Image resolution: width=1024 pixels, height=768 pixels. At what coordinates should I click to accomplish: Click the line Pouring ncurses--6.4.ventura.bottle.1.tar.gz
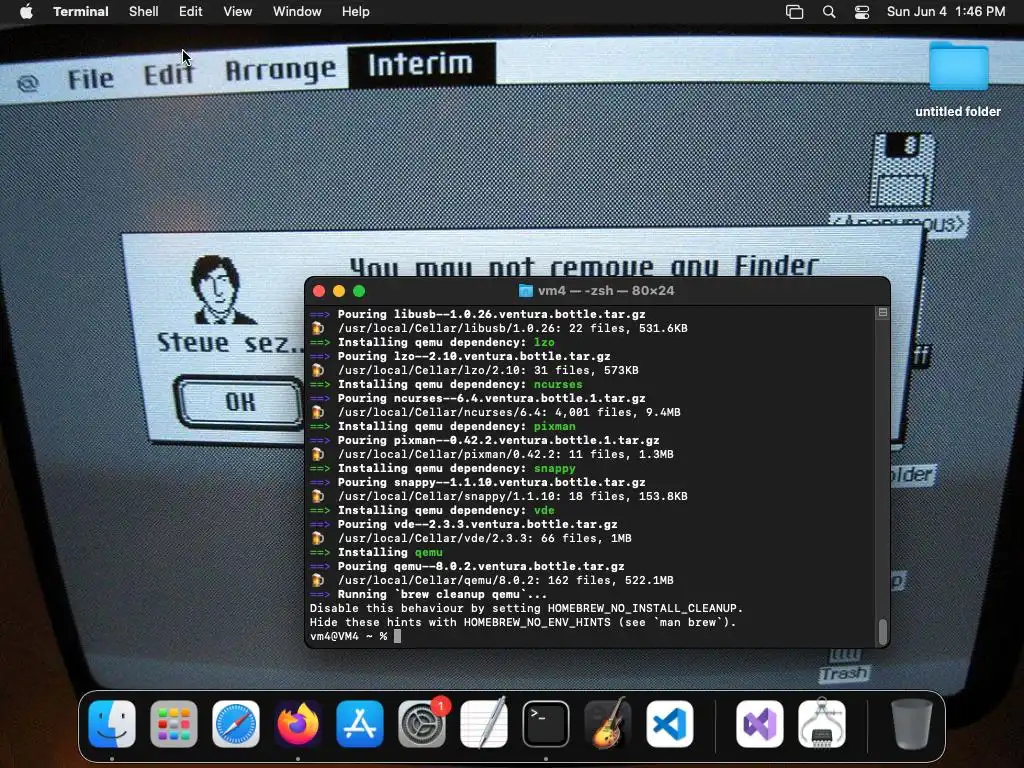pyautogui.click(x=491, y=398)
